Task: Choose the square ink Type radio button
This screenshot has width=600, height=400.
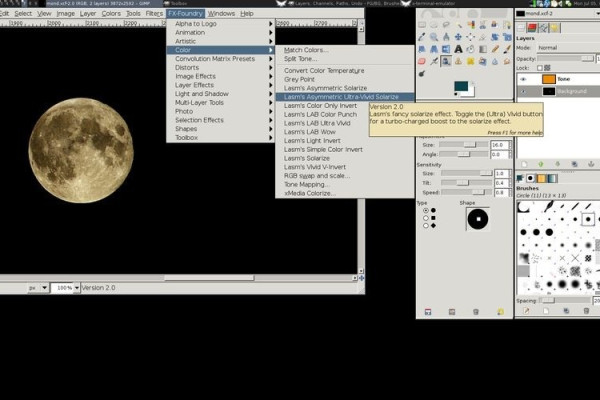Action: point(426,218)
